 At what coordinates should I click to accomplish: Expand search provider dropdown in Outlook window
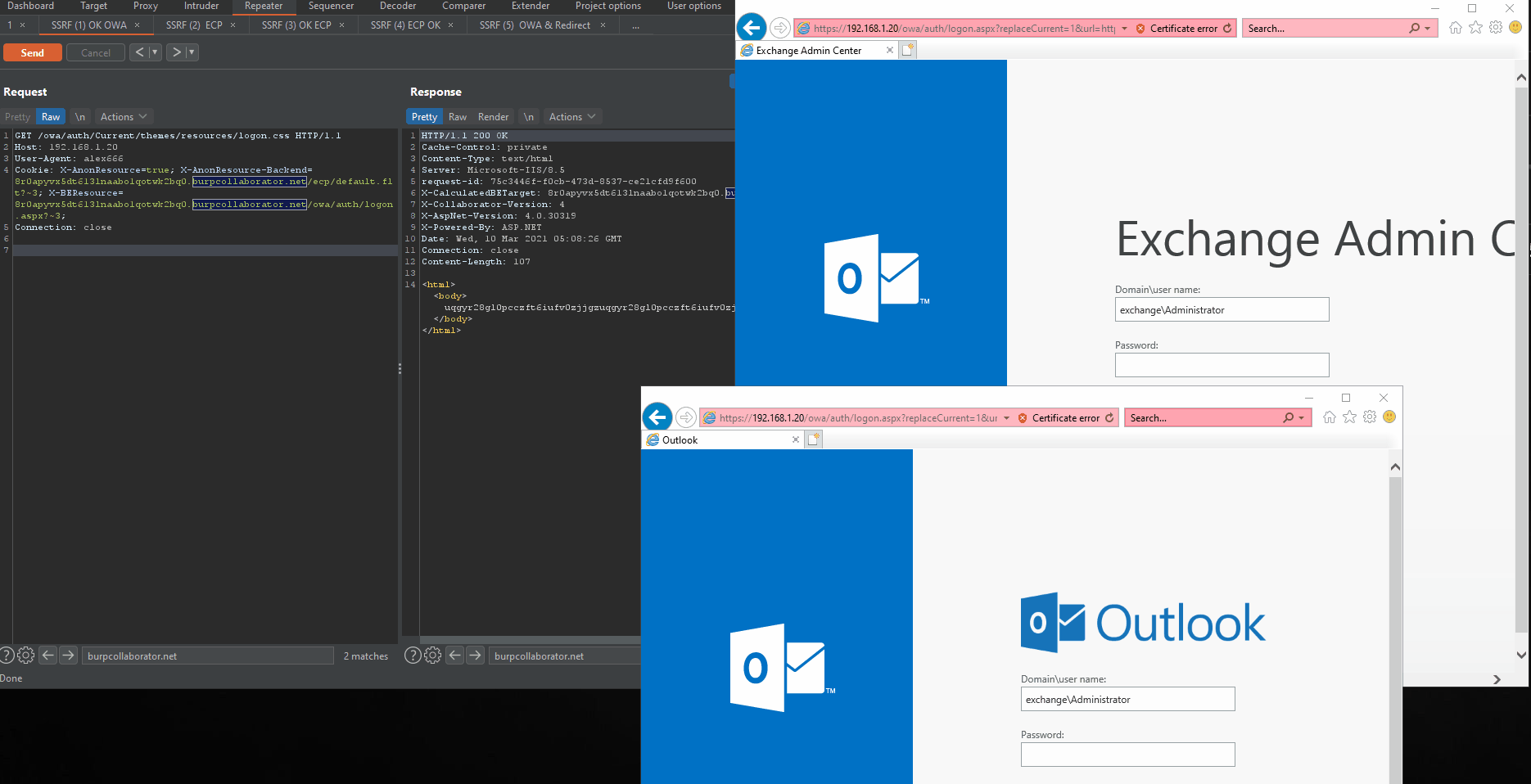point(1301,418)
